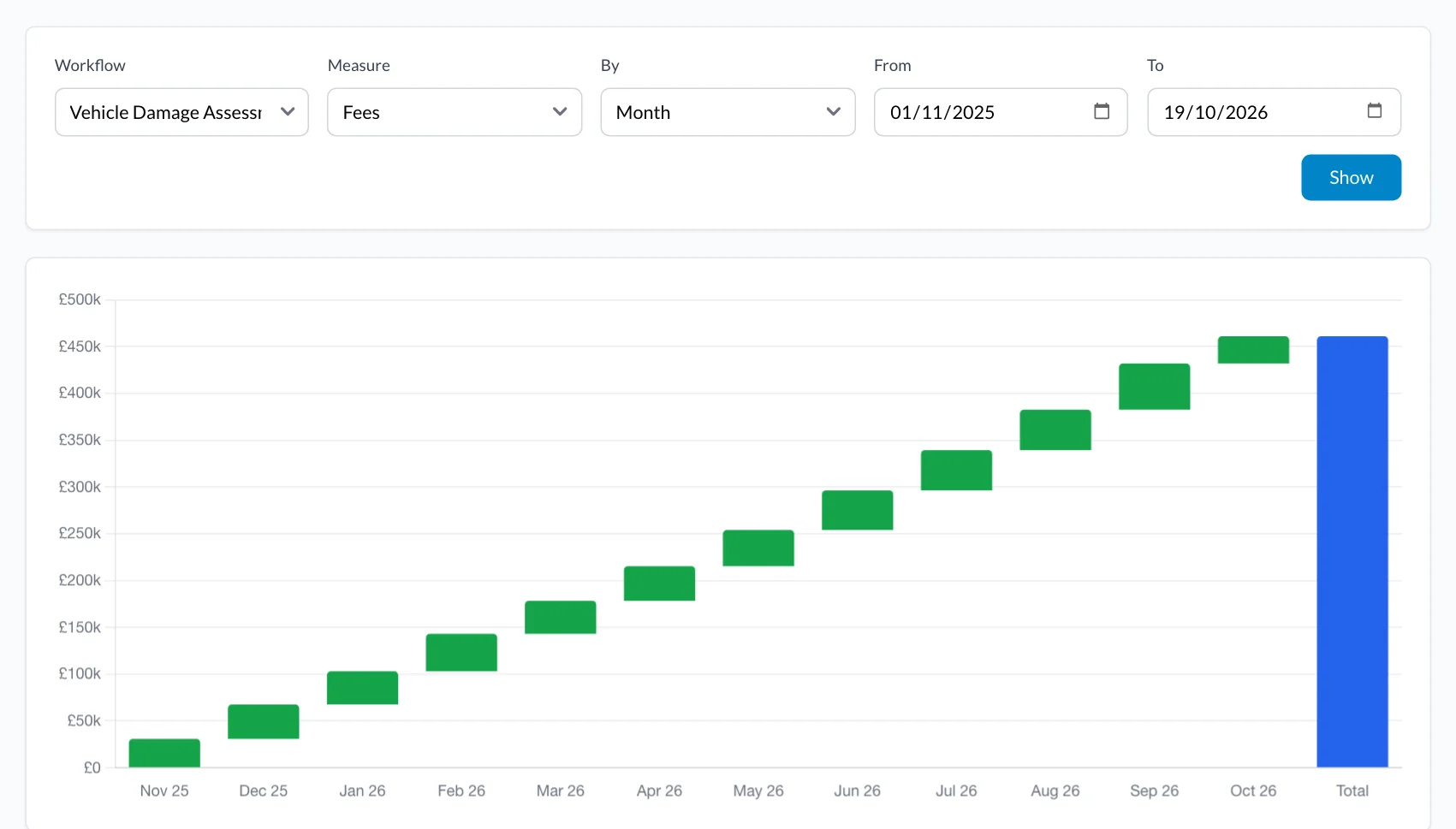The height and width of the screenshot is (829, 1456).
Task: Select the Aug 26 green bar
Action: pos(1055,430)
